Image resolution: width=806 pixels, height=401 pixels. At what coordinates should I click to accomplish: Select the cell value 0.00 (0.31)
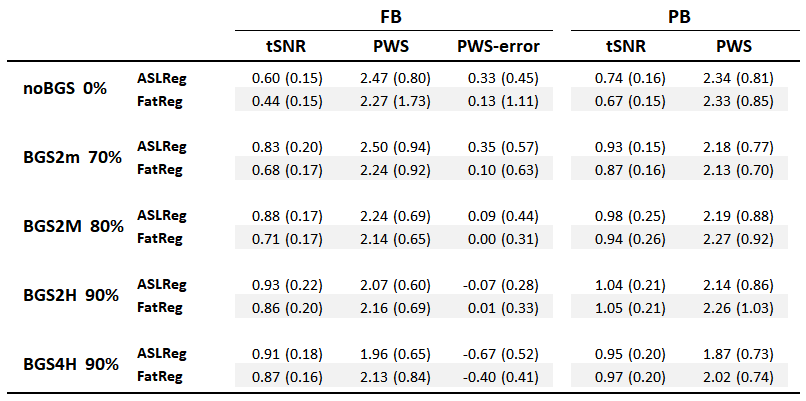[498, 237]
